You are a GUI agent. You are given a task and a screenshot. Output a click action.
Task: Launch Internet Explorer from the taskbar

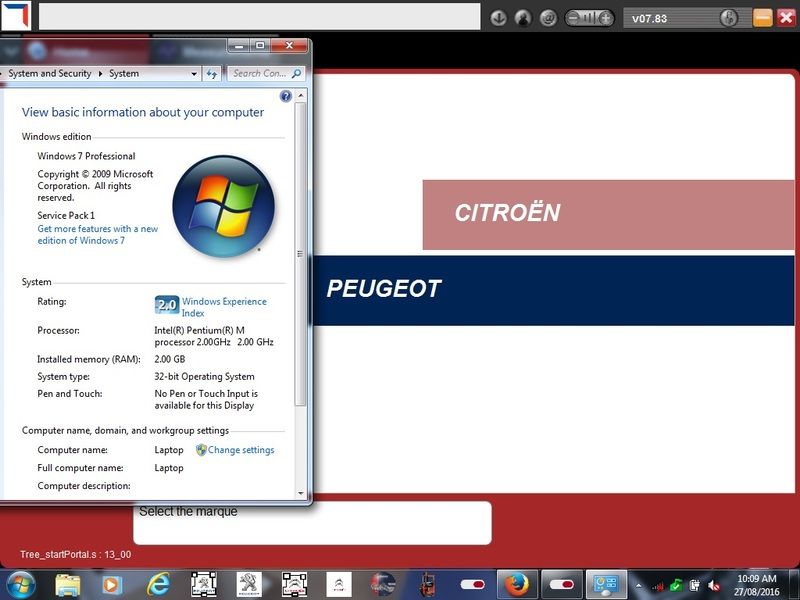pyautogui.click(x=158, y=584)
